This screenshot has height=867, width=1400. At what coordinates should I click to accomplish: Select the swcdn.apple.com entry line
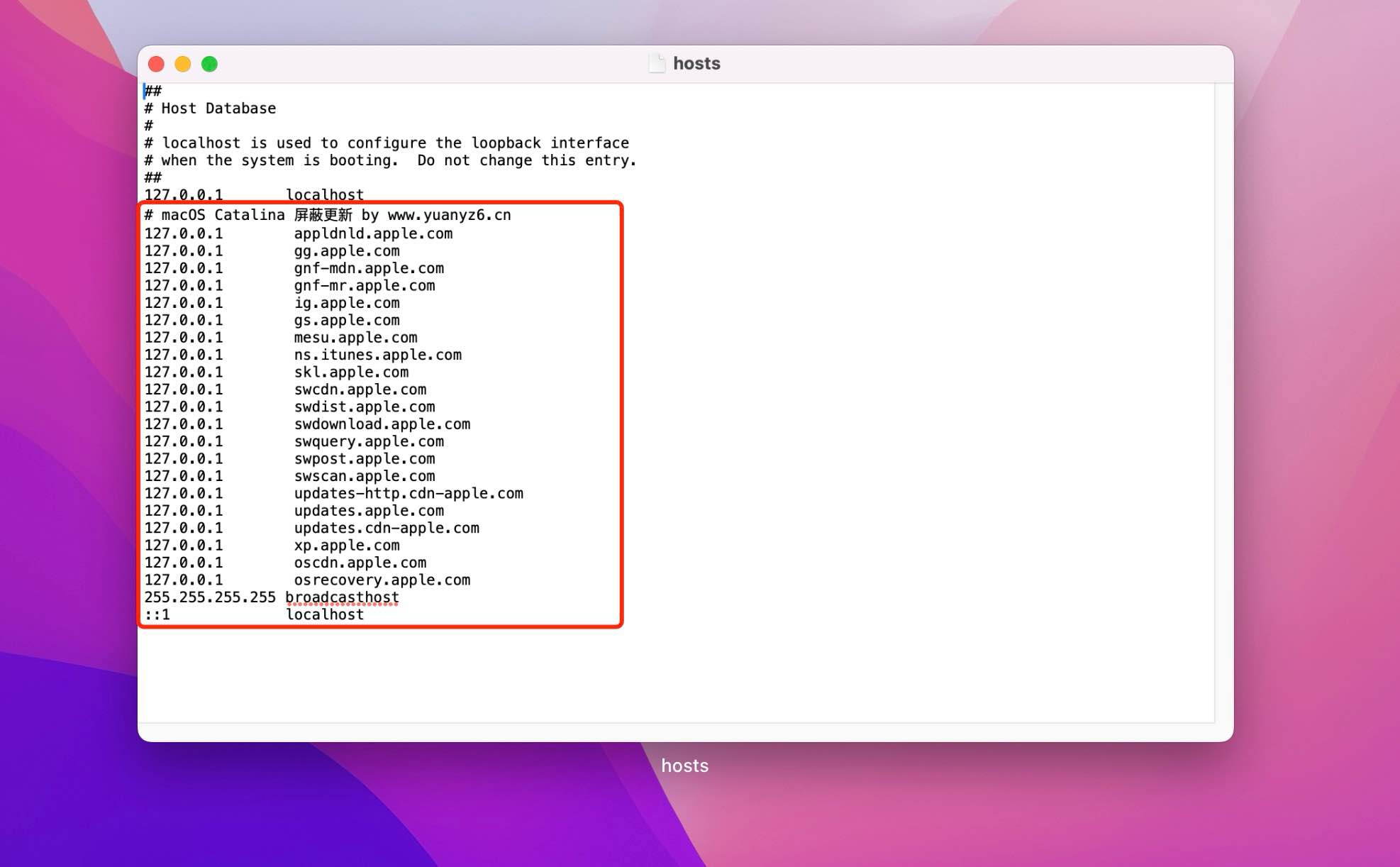[x=360, y=389]
